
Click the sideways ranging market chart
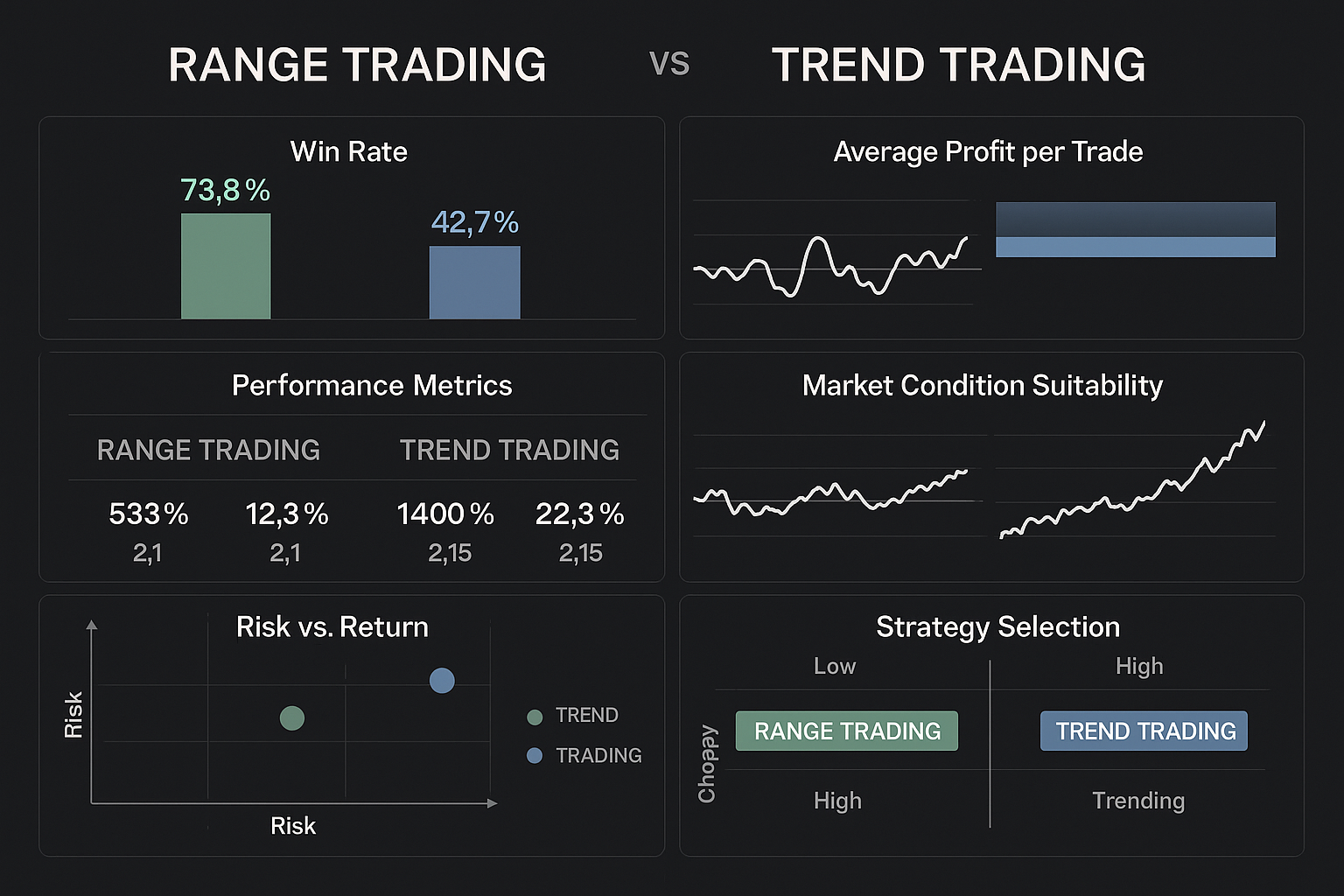pos(831,495)
